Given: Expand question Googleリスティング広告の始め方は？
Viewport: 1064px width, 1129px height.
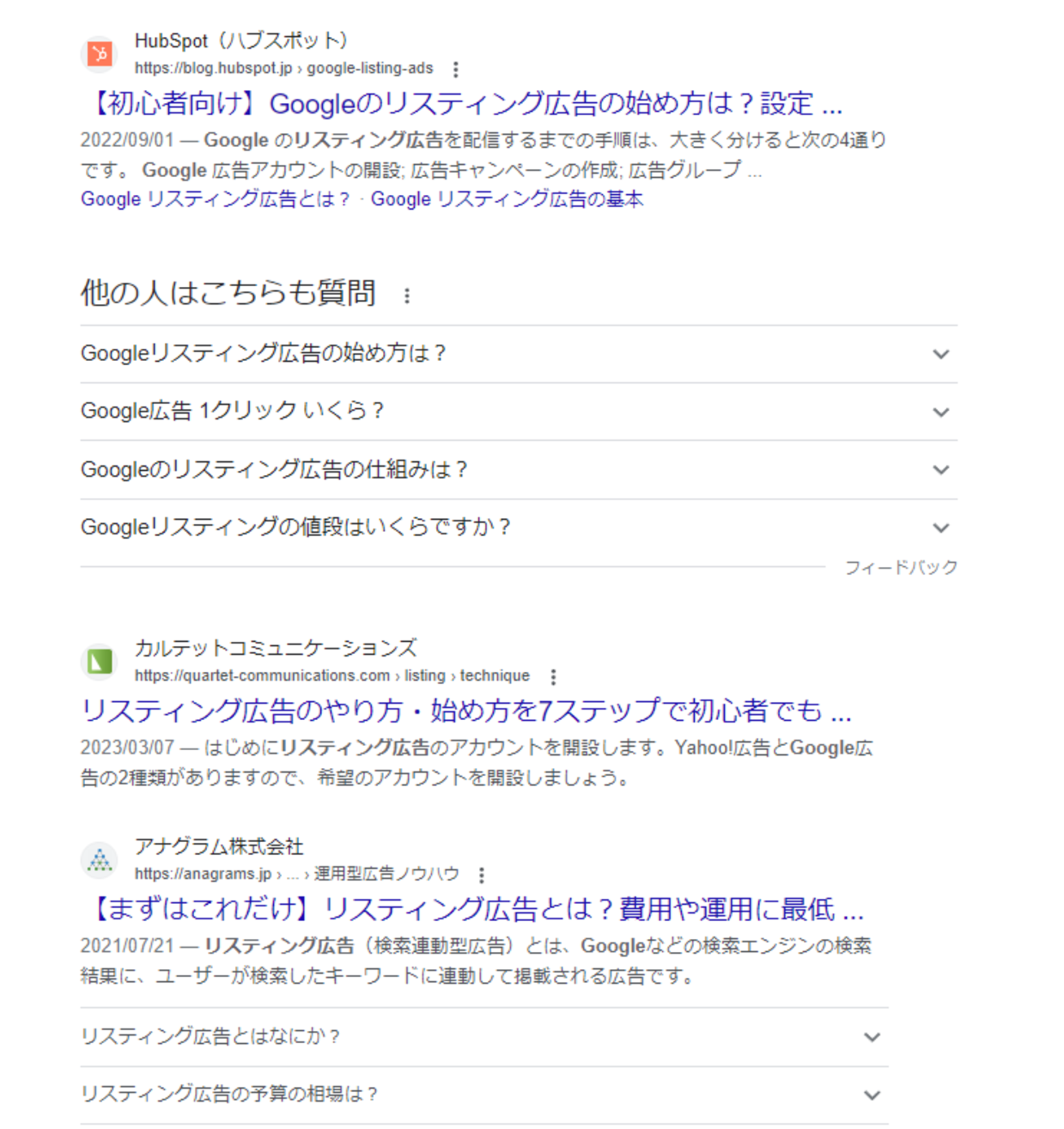Looking at the screenshot, I should (940, 354).
